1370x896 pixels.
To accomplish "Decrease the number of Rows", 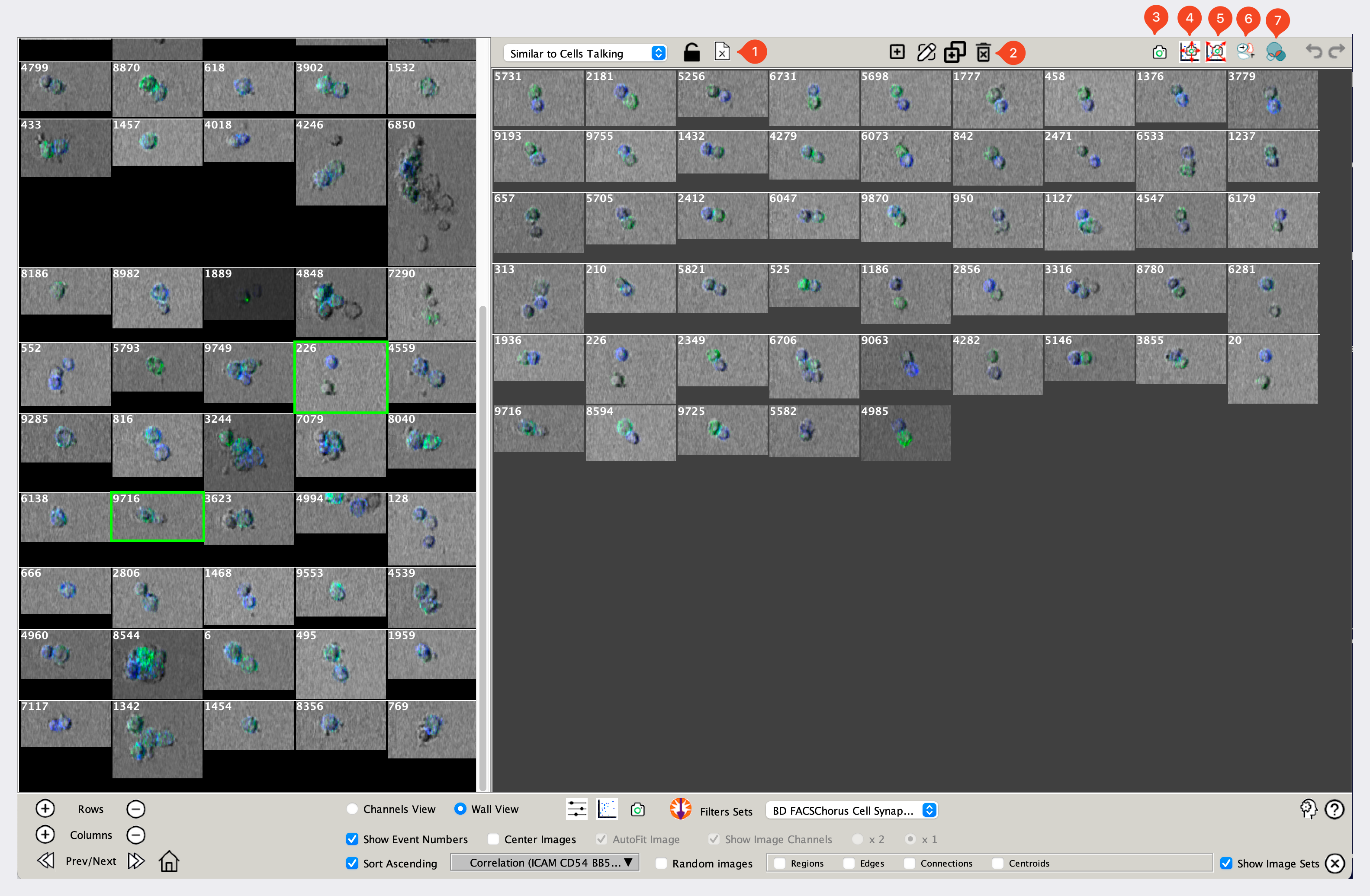I will [136, 809].
